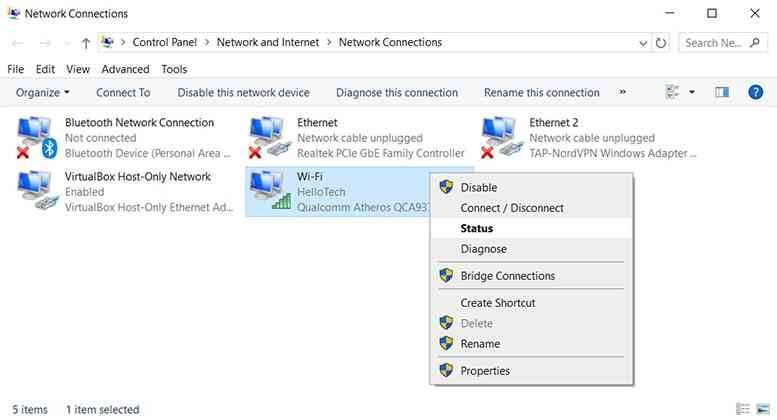Choose Properties in the context menu

pyautogui.click(x=531, y=370)
